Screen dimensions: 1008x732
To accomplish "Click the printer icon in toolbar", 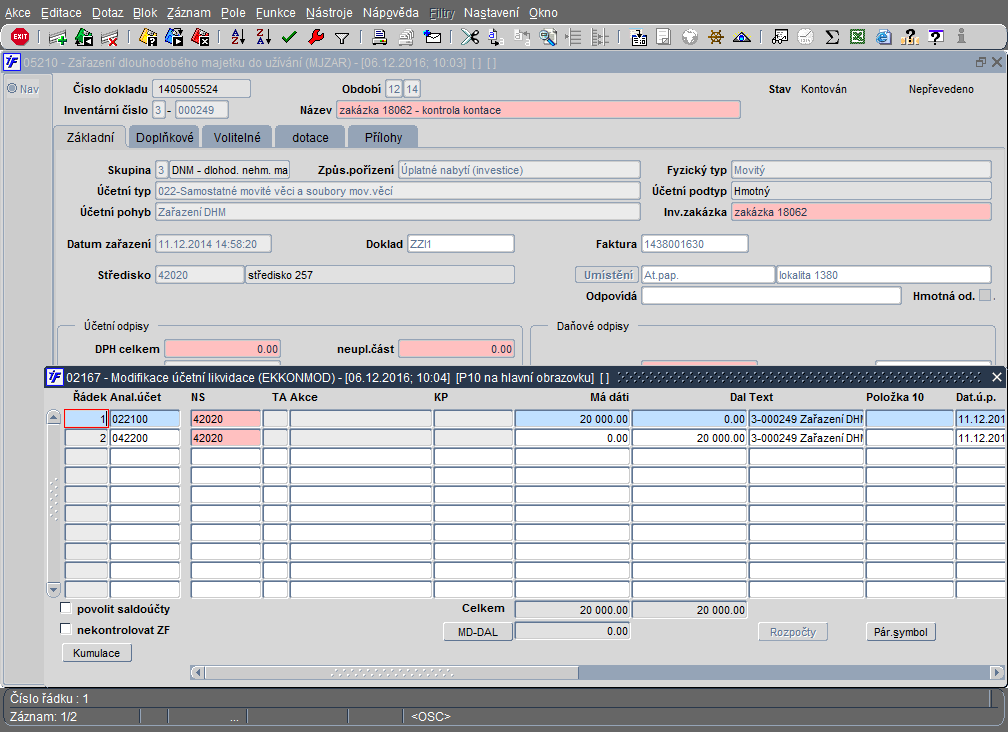I will point(380,37).
